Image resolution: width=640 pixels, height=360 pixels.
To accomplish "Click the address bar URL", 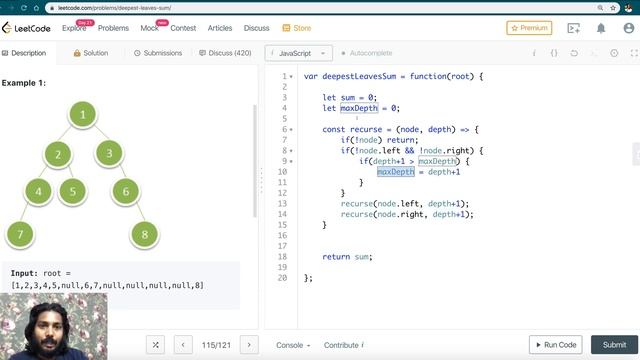I will pos(114,8).
